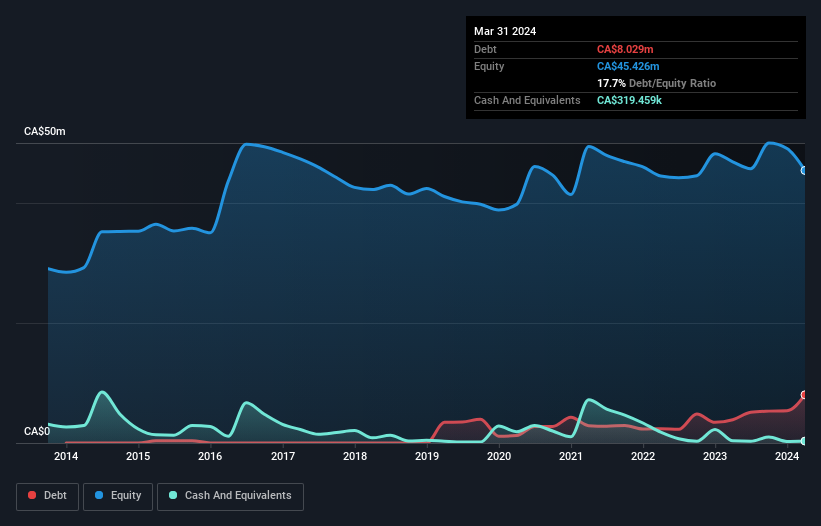Click the red Debt legend dot
The height and width of the screenshot is (526, 821).
(x=32, y=495)
